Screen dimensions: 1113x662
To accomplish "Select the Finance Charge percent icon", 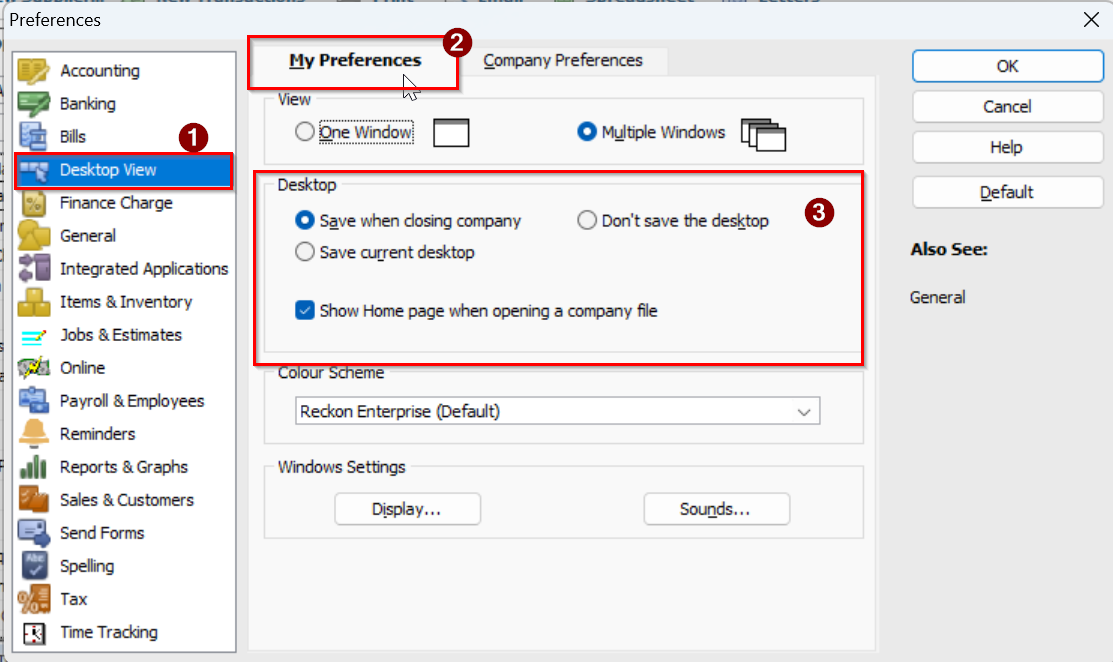I will click(33, 203).
